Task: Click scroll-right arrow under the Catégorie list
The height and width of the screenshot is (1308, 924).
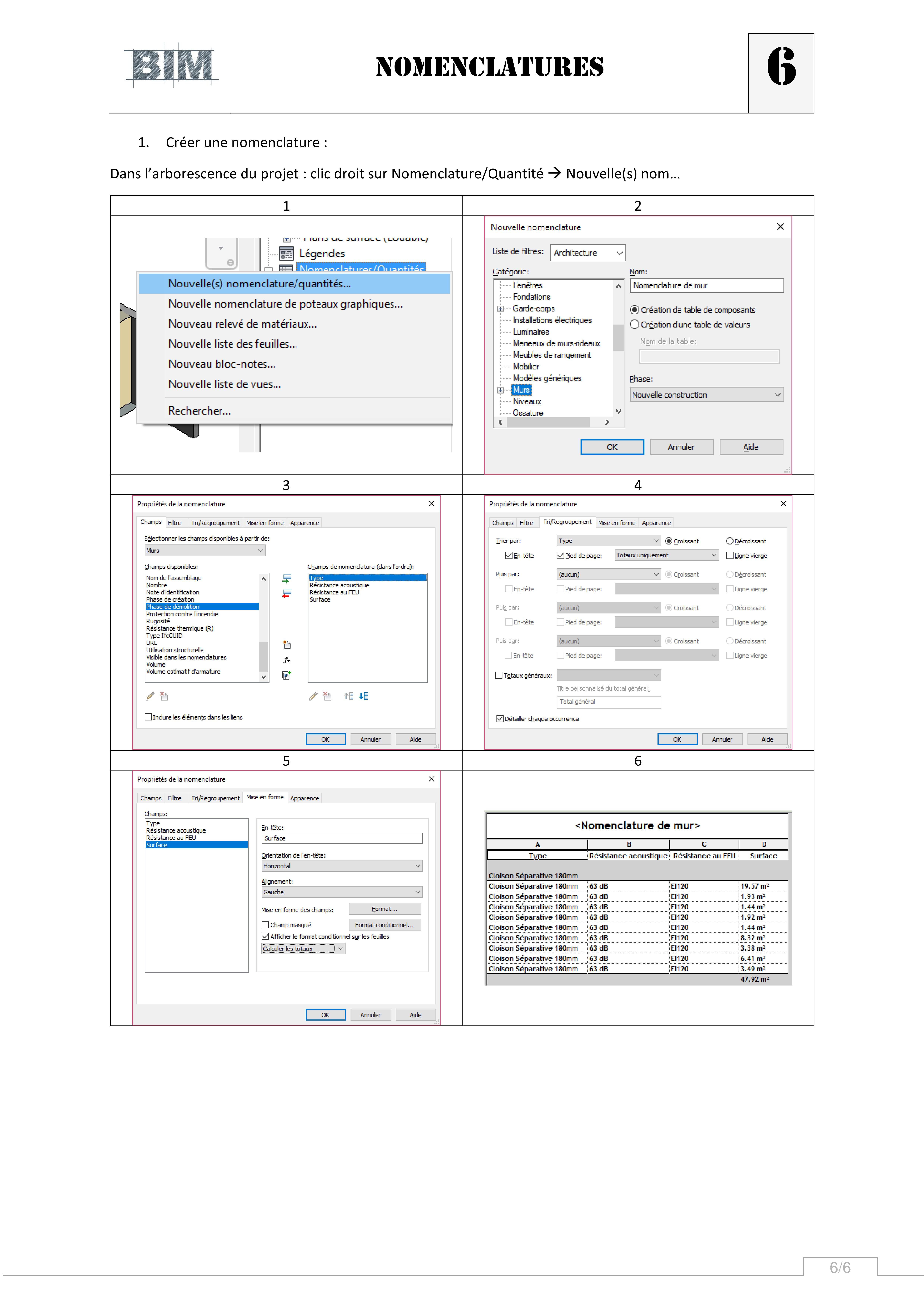Action: pos(607,422)
